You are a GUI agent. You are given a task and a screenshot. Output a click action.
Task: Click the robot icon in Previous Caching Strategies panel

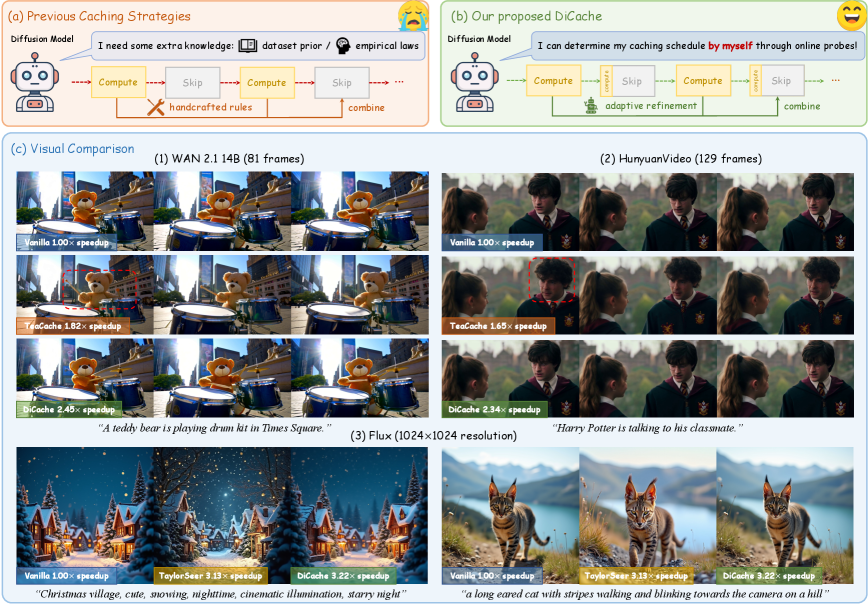click(35, 83)
